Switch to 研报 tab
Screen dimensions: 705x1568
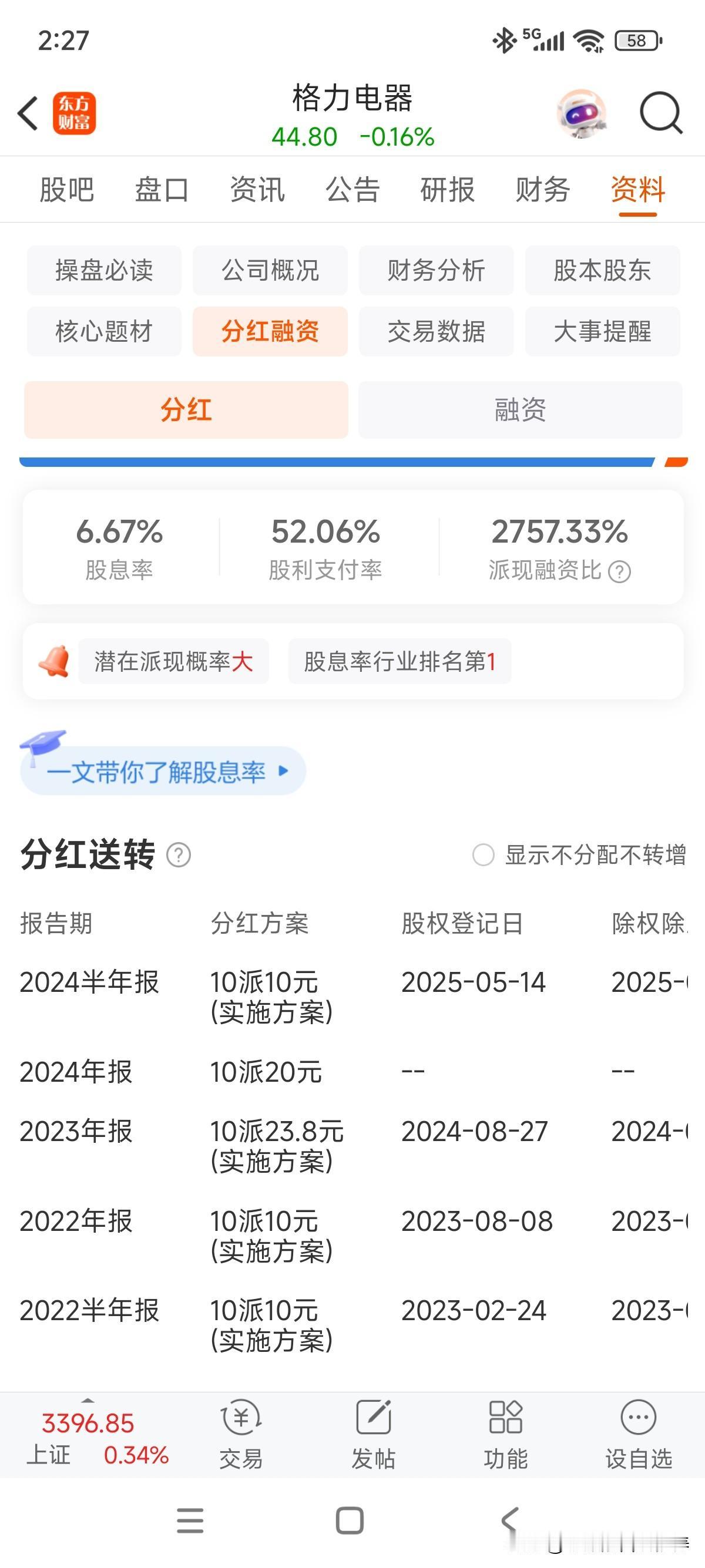click(x=448, y=189)
